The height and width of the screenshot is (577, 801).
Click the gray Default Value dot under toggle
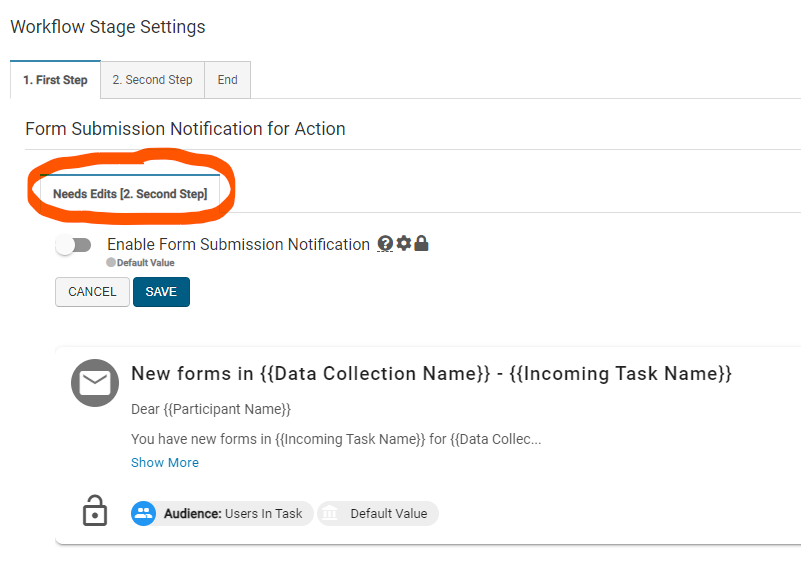111,262
